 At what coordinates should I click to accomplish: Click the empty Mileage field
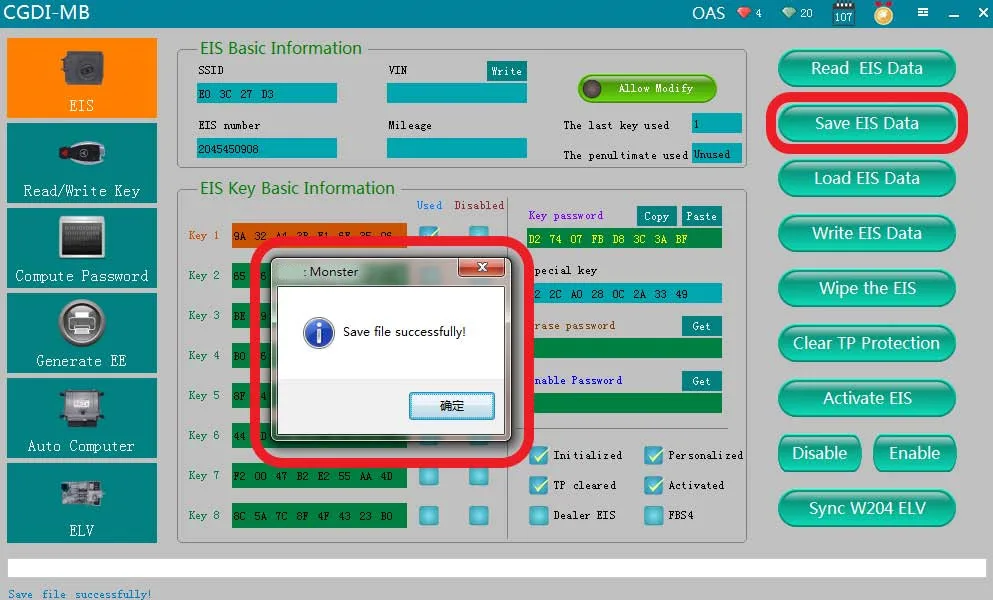click(x=457, y=148)
